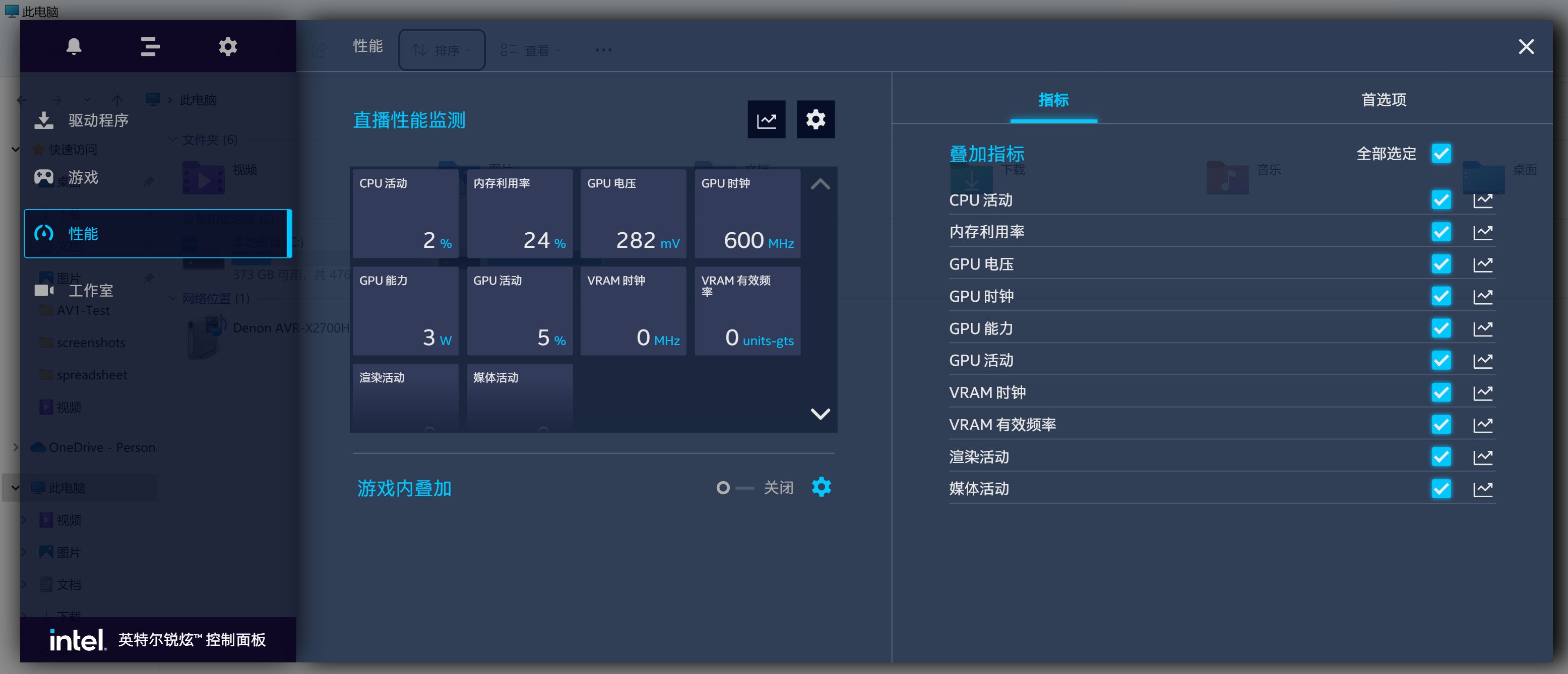1568x674 pixels.
Task: Uncheck GPU 活动 overlay metric checkbox
Action: [1441, 360]
